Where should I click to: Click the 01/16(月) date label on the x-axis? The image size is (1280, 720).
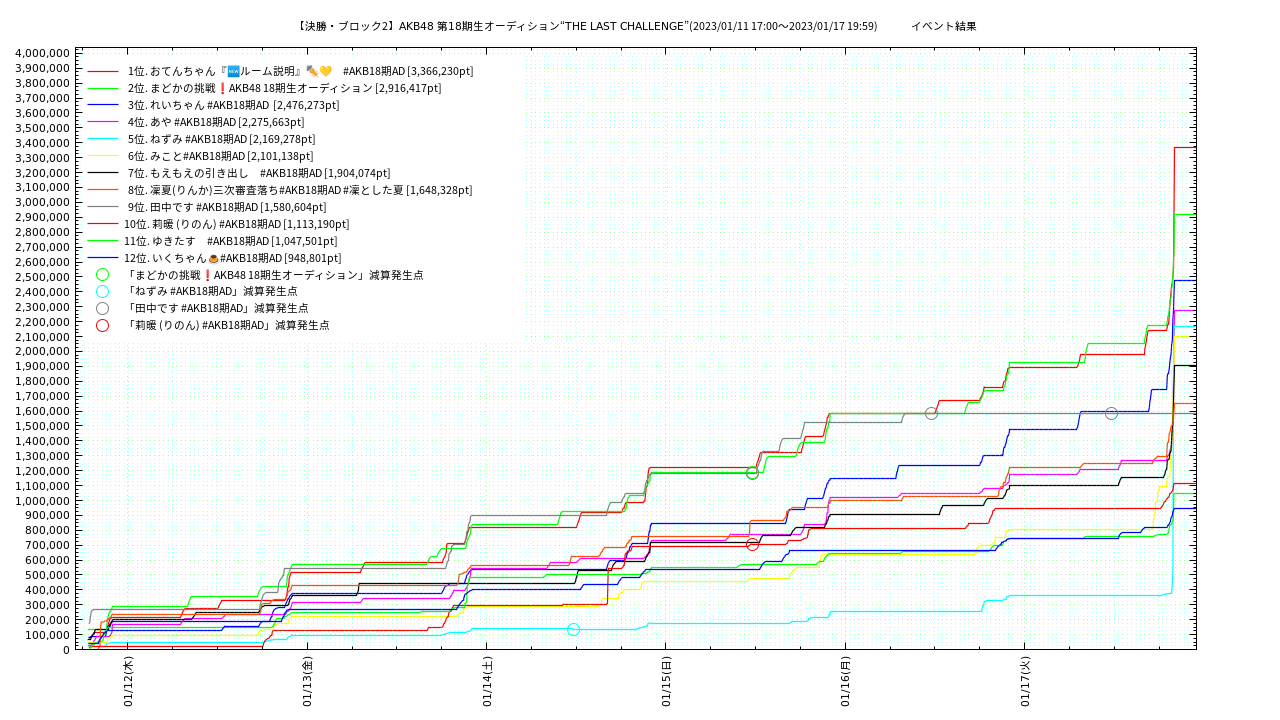[x=846, y=682]
